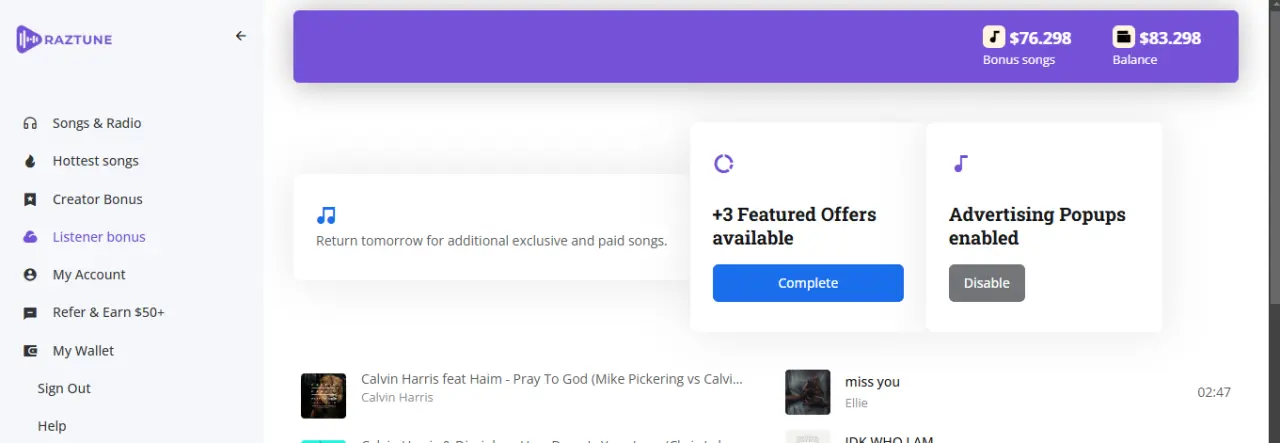
Task: Open the Help link in the sidebar
Action: (x=52, y=426)
